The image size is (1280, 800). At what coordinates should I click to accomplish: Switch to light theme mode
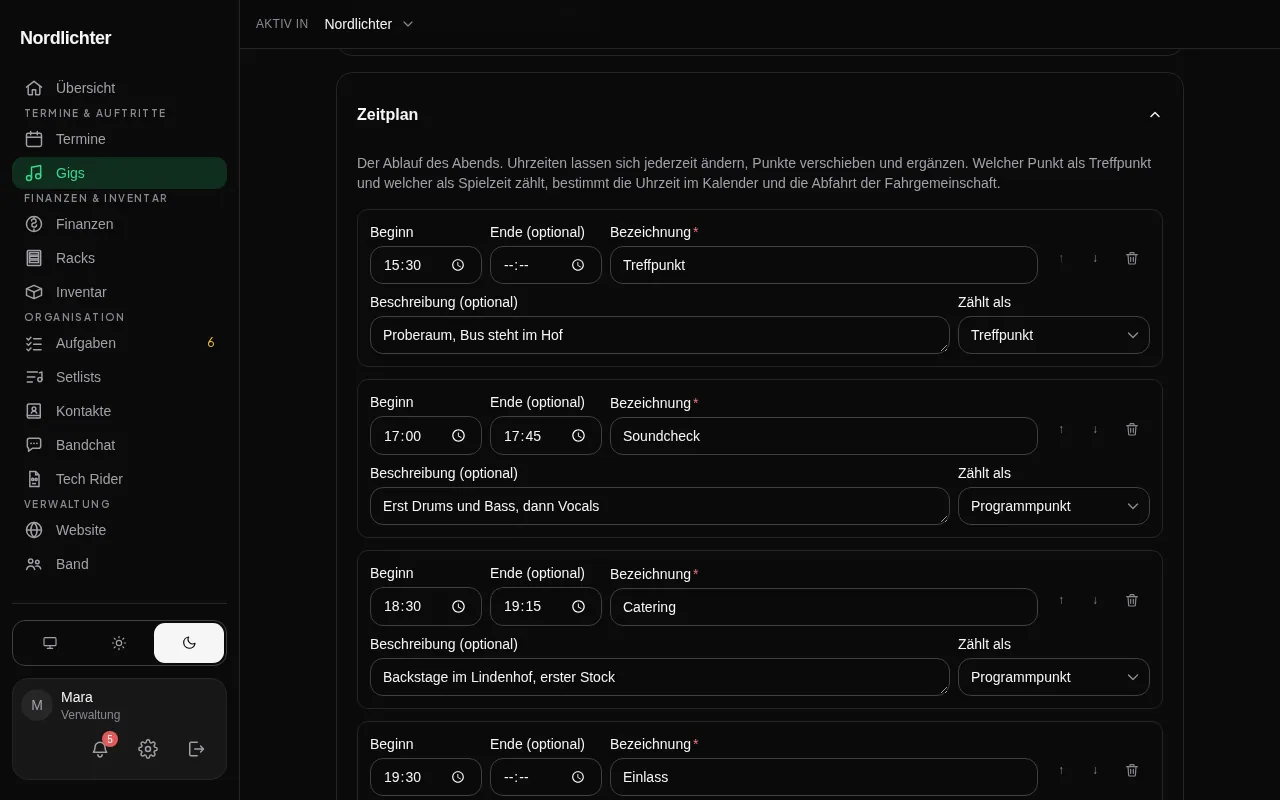click(119, 643)
